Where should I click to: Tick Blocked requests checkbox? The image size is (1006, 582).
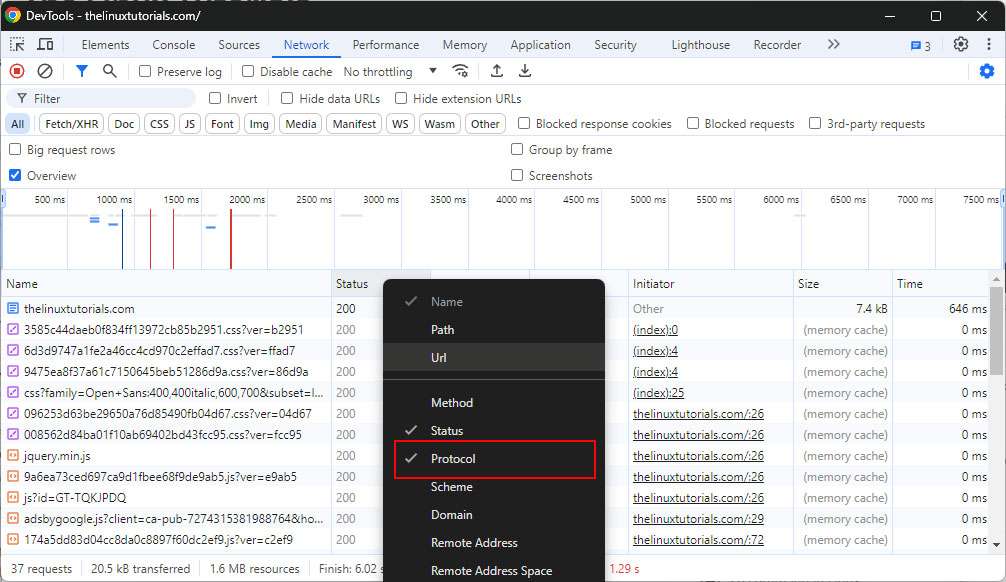[x=693, y=123]
